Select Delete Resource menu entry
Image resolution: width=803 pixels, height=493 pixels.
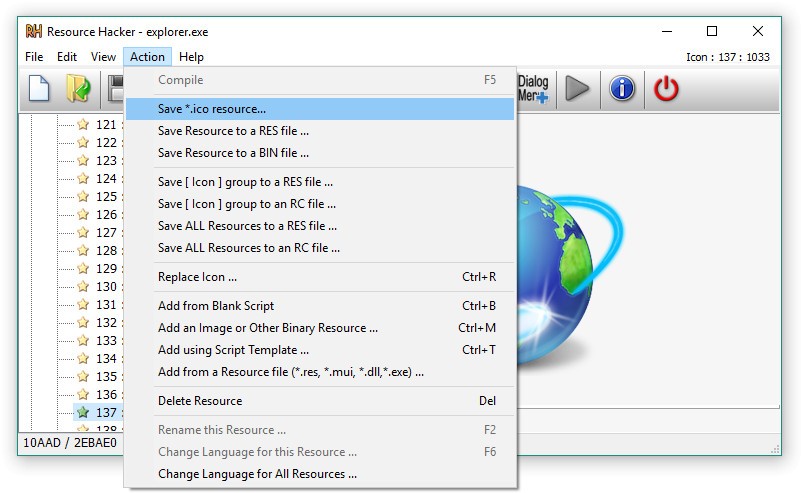pyautogui.click(x=320, y=401)
